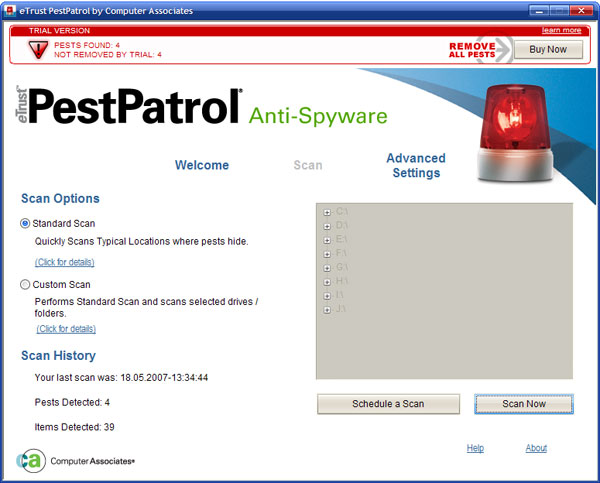Viewport: 600px width, 483px height.
Task: Click the red warning triangle icon
Action: point(38,50)
